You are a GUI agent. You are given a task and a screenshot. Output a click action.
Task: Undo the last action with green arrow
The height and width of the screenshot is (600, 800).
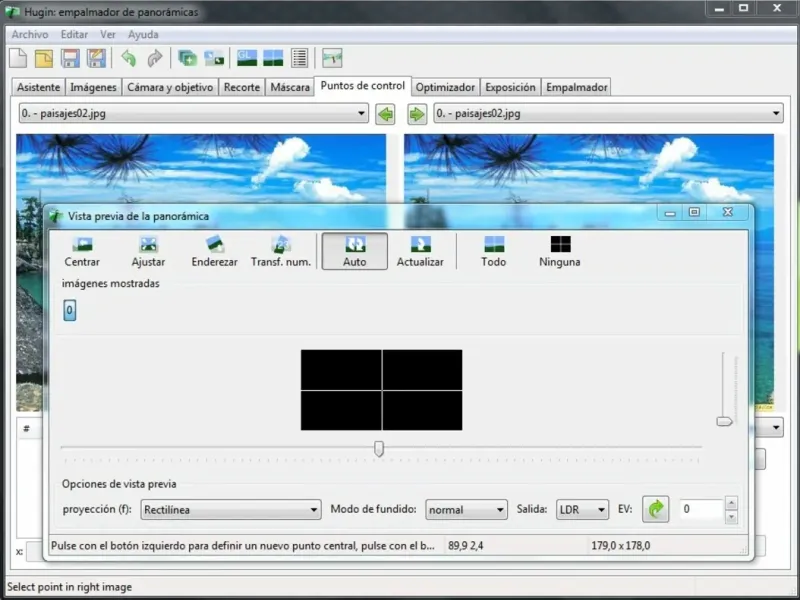[129, 58]
